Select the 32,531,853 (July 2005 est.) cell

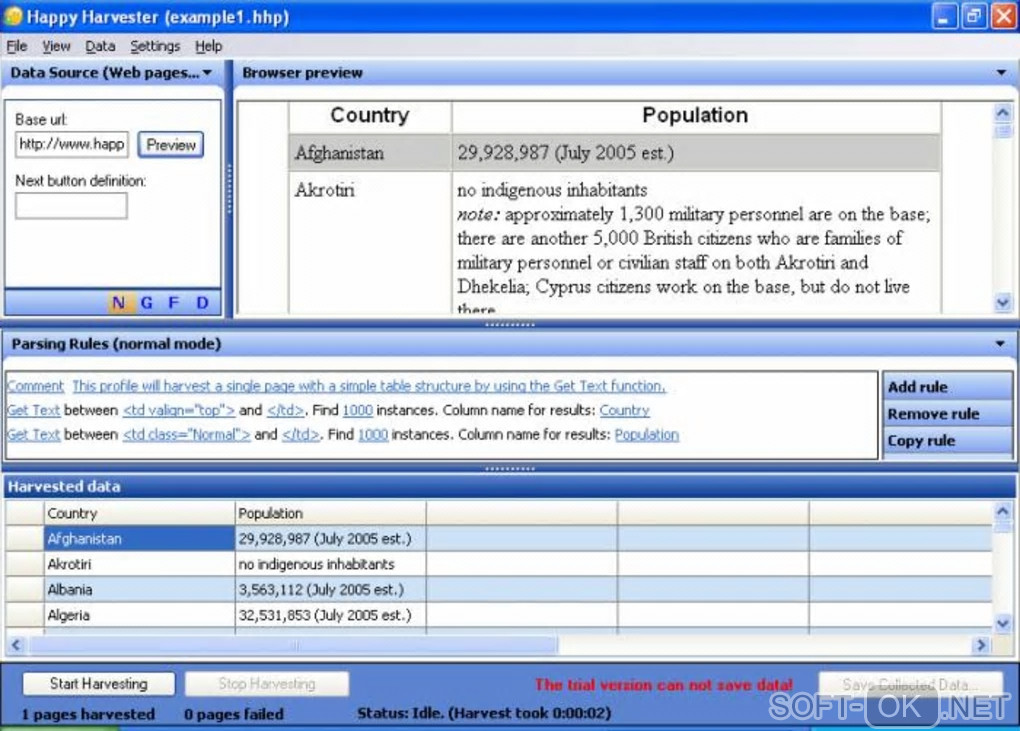[330, 615]
